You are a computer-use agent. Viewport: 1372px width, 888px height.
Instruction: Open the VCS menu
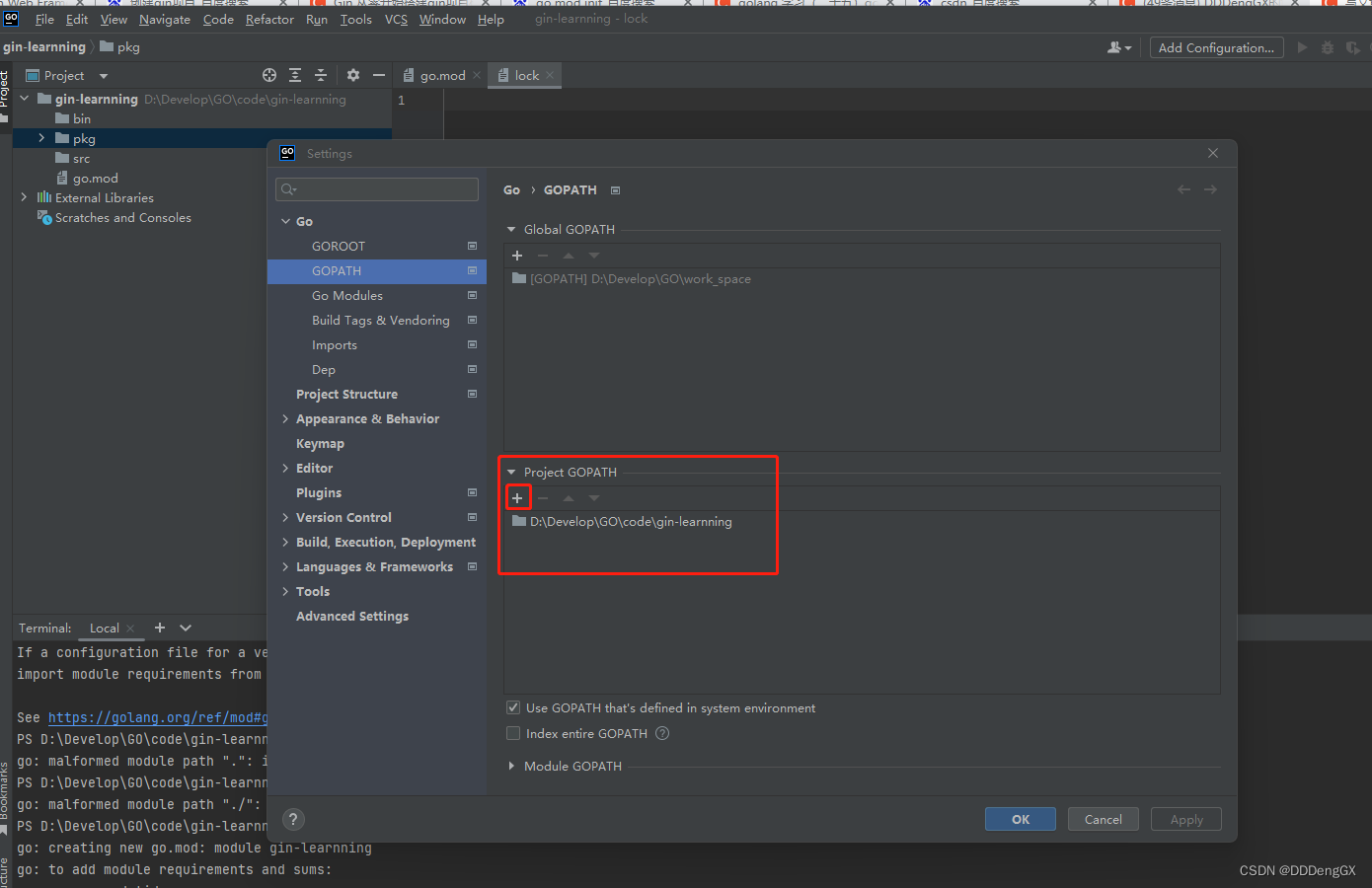(x=396, y=19)
